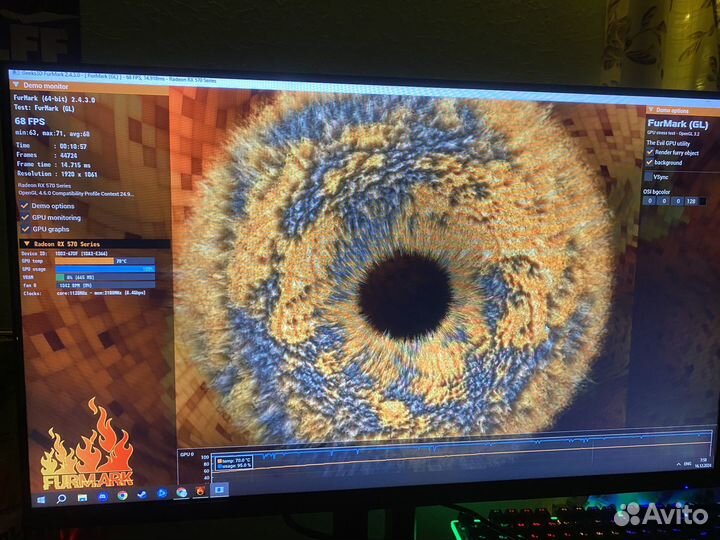Open File Explorer from the taskbar
720x540 pixels.
pyautogui.click(x=82, y=496)
